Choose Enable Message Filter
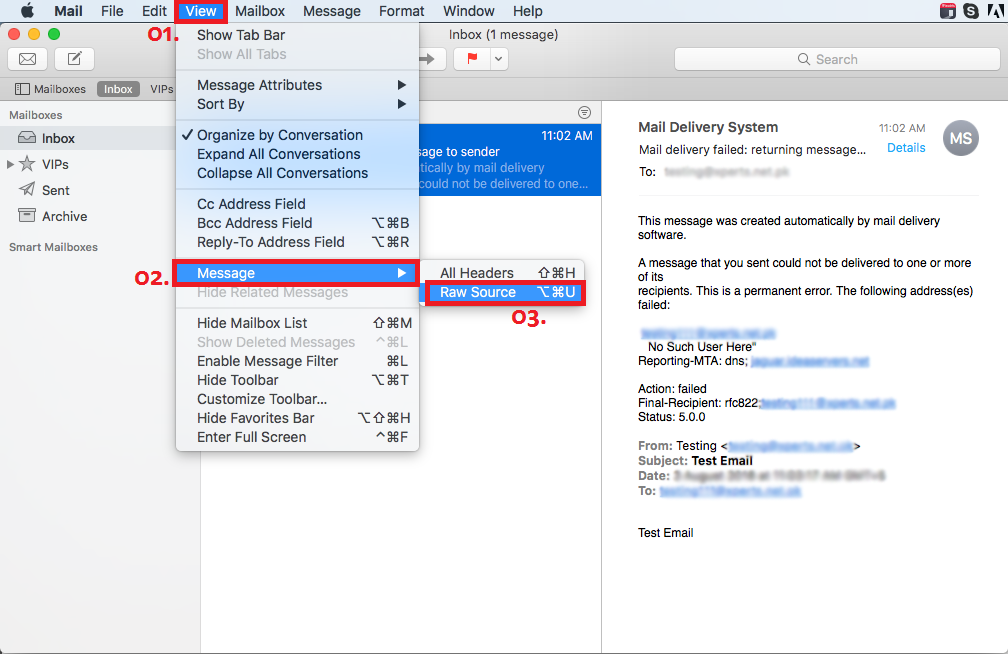 (297, 361)
